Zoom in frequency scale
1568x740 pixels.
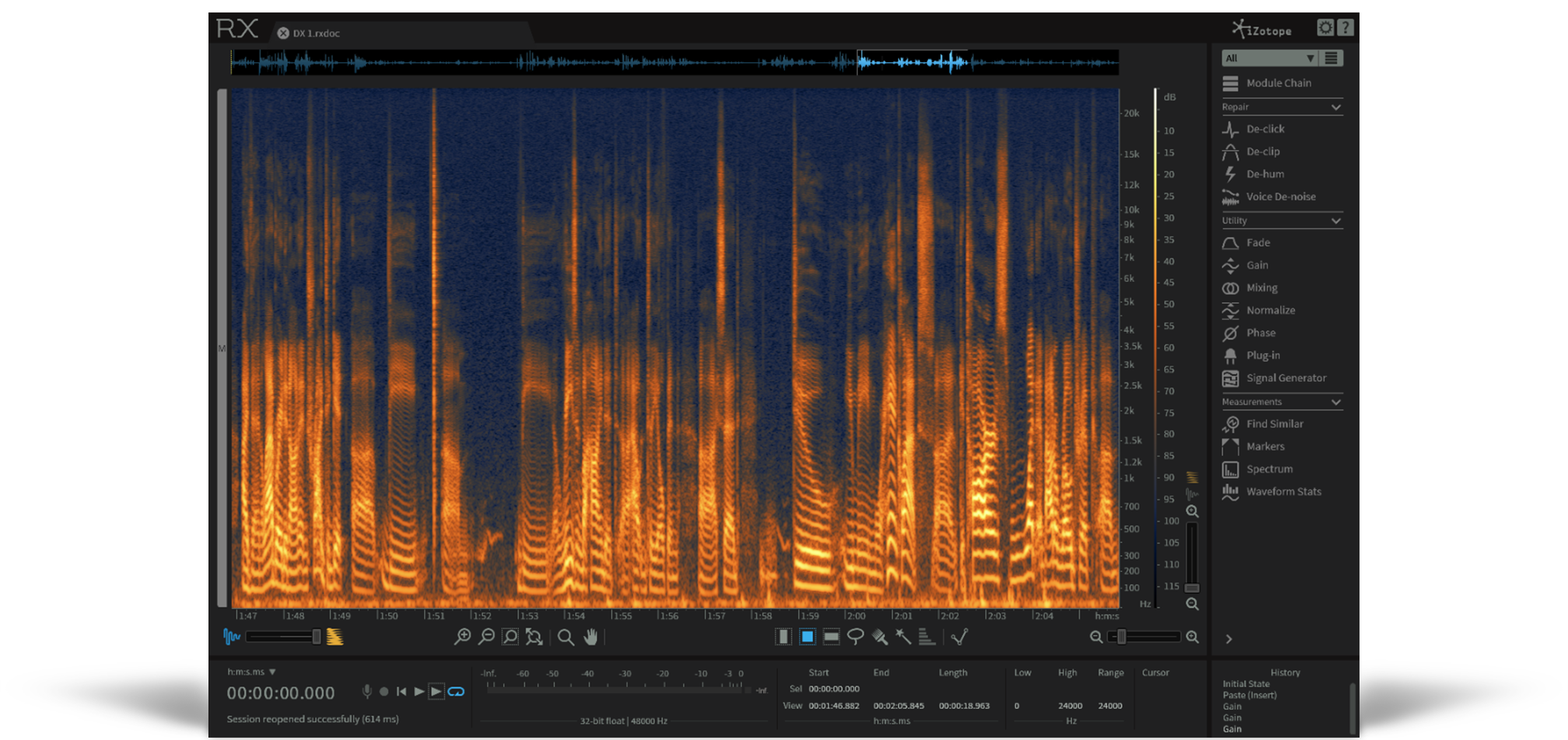click(1192, 511)
